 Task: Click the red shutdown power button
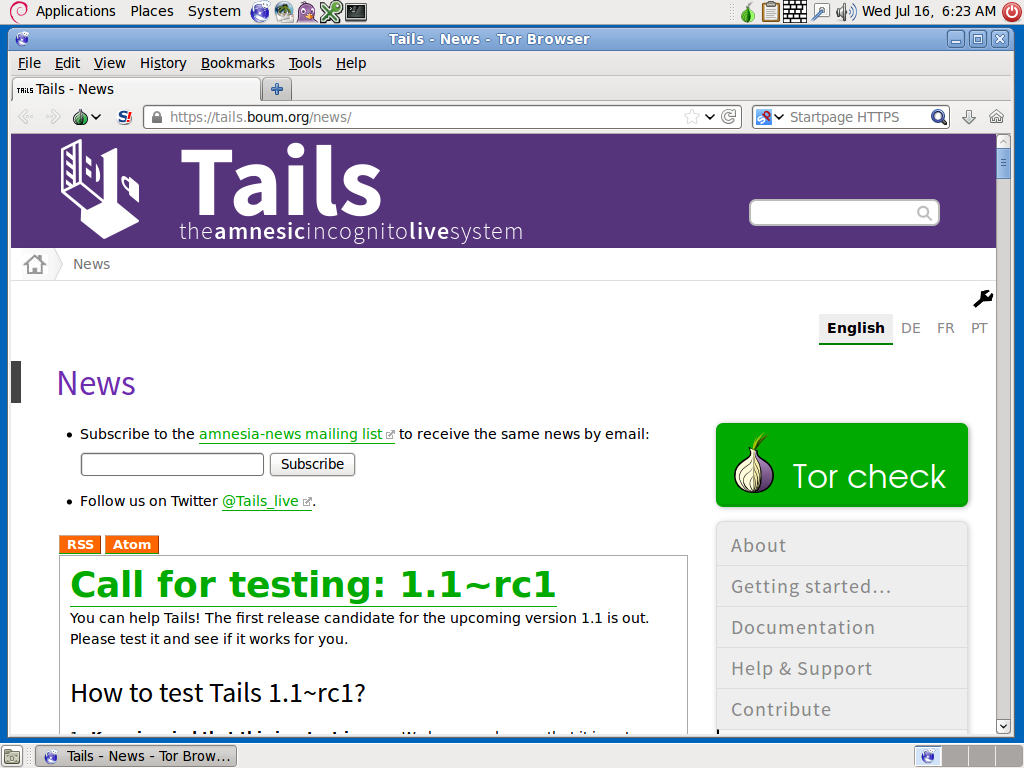1012,11
